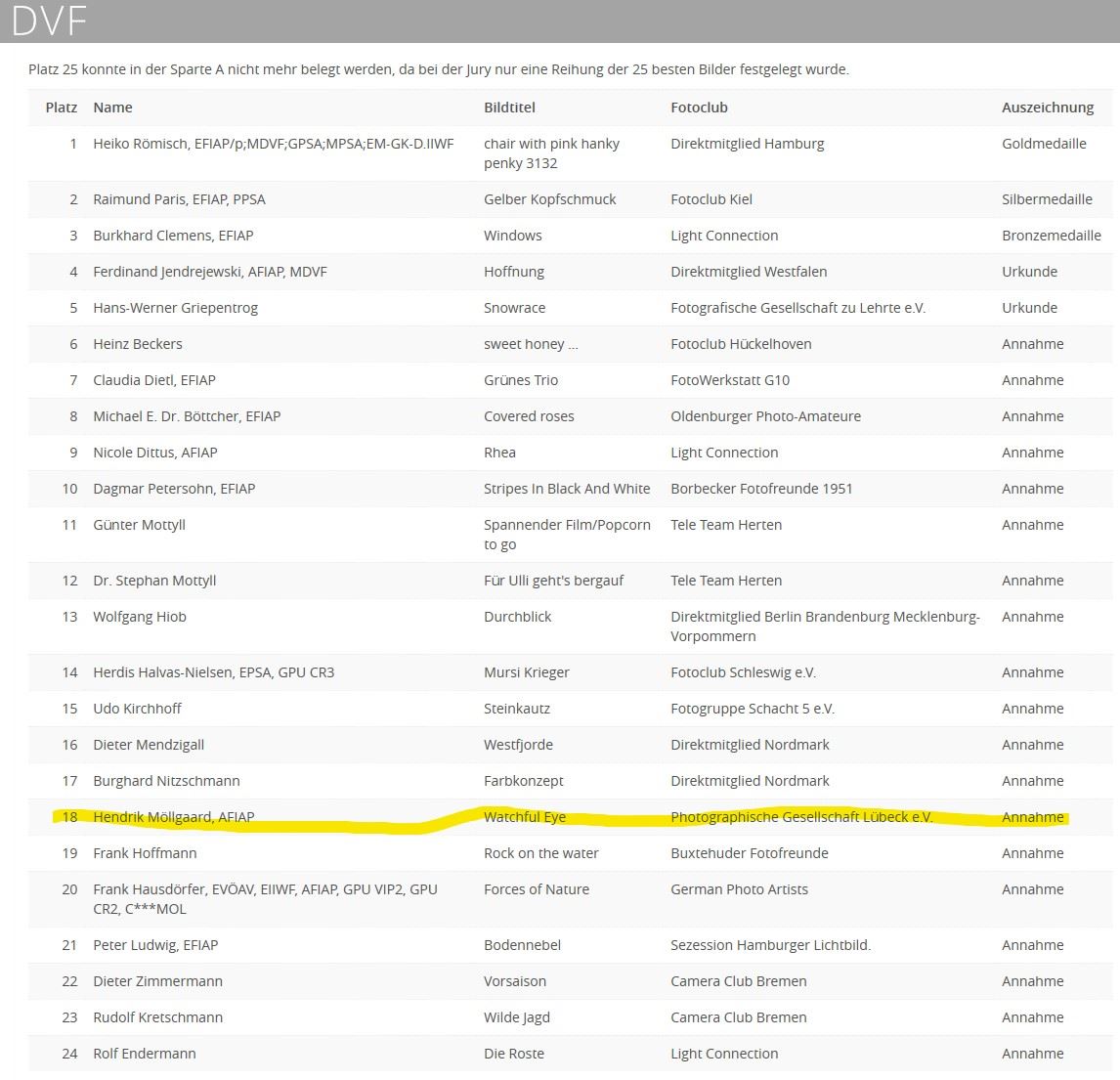Viewport: 1120px width, 1080px height.
Task: Click the name Frank Hoffmann
Action: (x=145, y=853)
